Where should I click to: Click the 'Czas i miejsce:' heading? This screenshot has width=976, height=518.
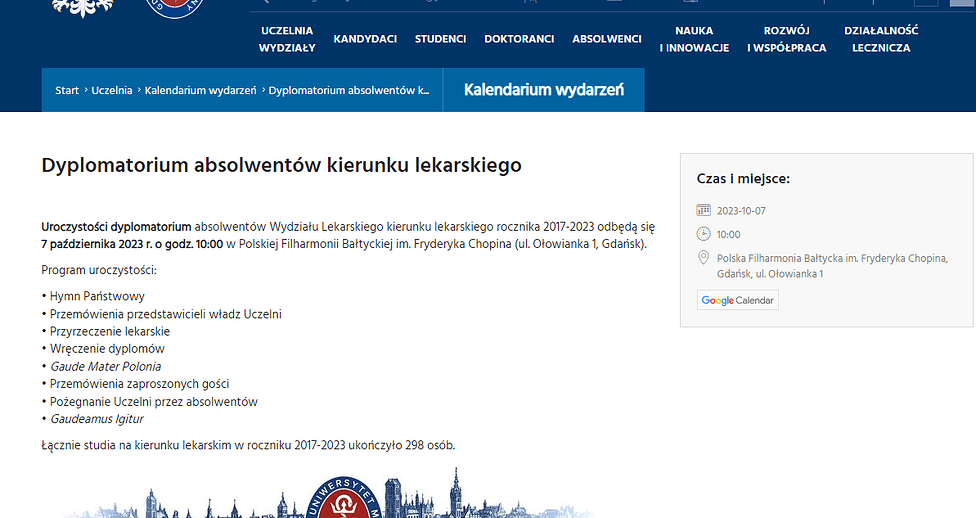(x=743, y=179)
